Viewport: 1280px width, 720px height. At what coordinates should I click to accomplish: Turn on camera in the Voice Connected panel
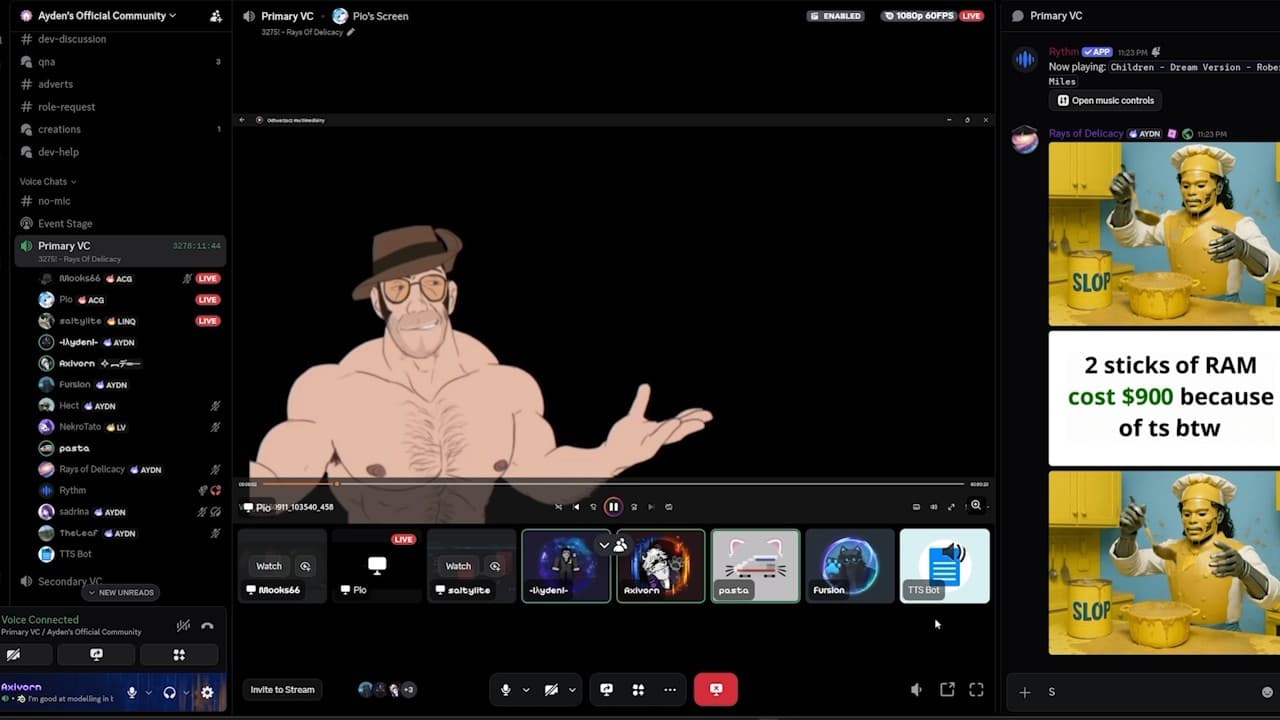pyautogui.click(x=13, y=655)
